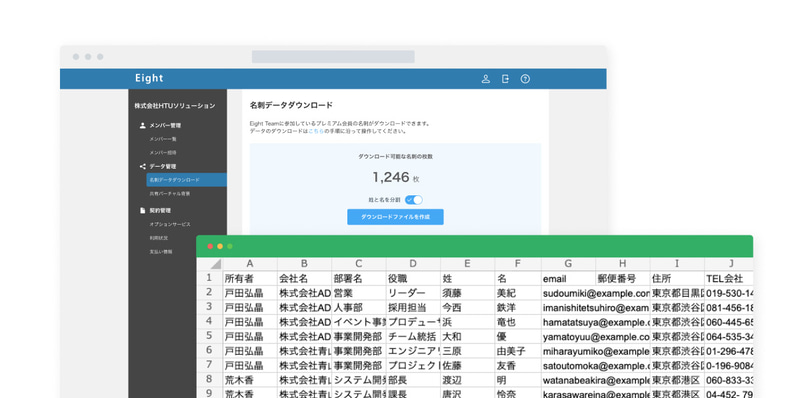Image resolution: width=800 pixels, height=398 pixels.
Task: Click 荒木香 in spreadsheet row 8
Action: click(250, 380)
